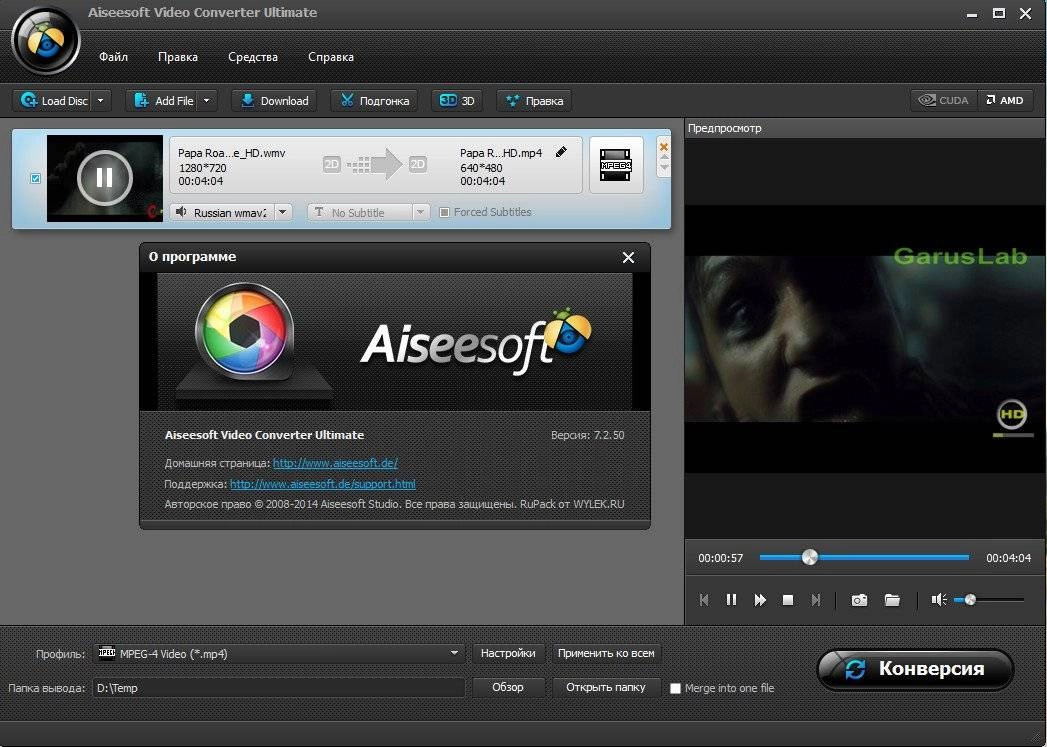Toggle CUDA acceleration
Viewport: 1047px width, 747px height.
[944, 100]
